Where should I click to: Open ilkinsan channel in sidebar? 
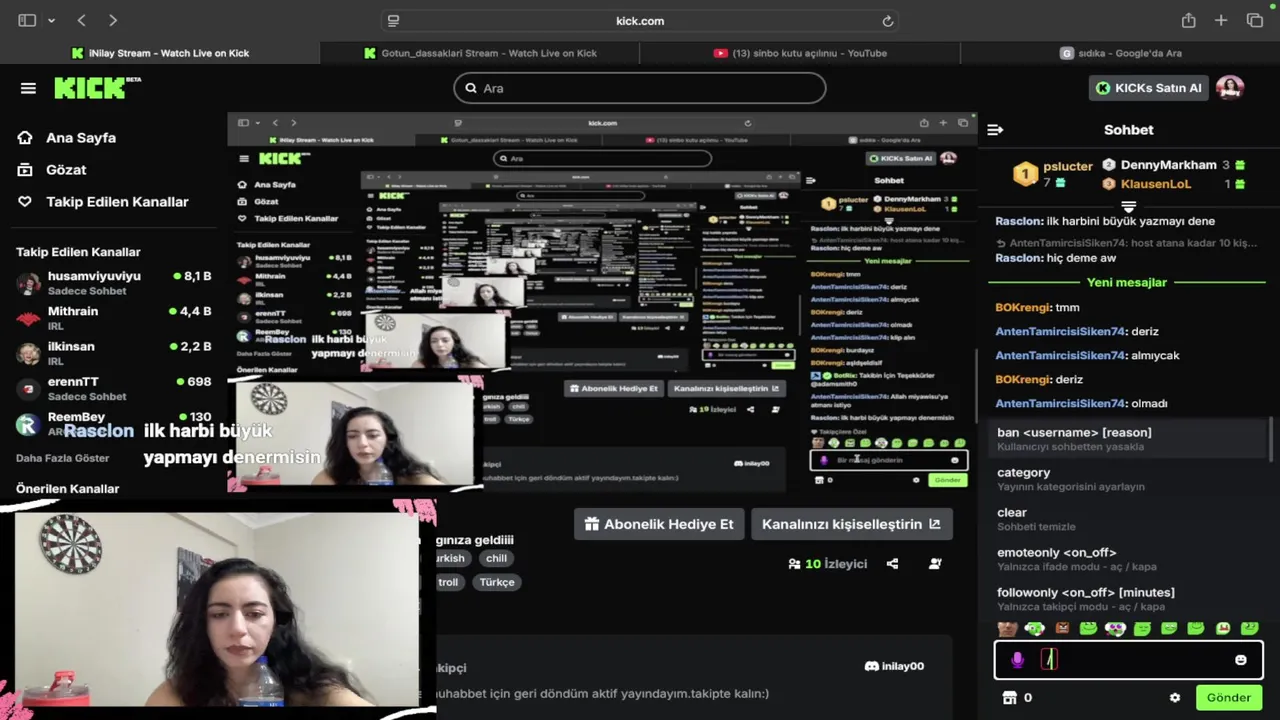point(114,353)
